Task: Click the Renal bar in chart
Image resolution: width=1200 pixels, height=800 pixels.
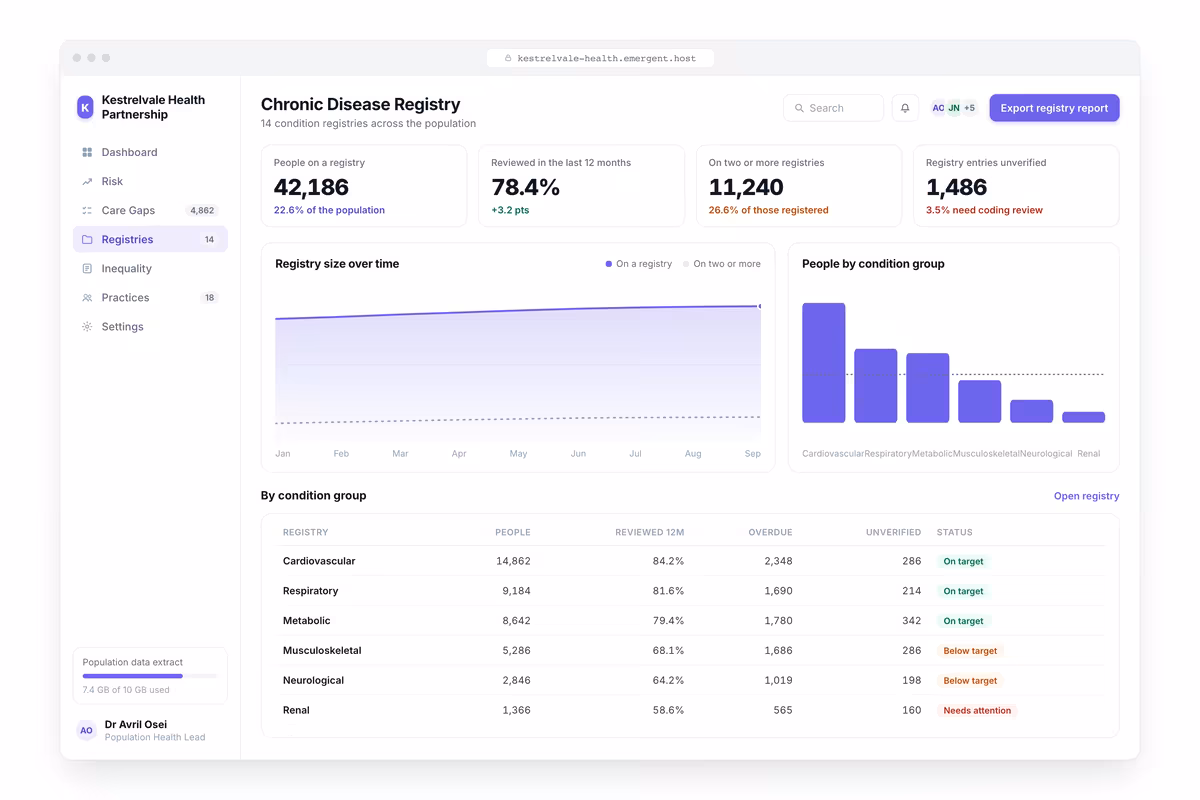Action: click(x=1084, y=417)
